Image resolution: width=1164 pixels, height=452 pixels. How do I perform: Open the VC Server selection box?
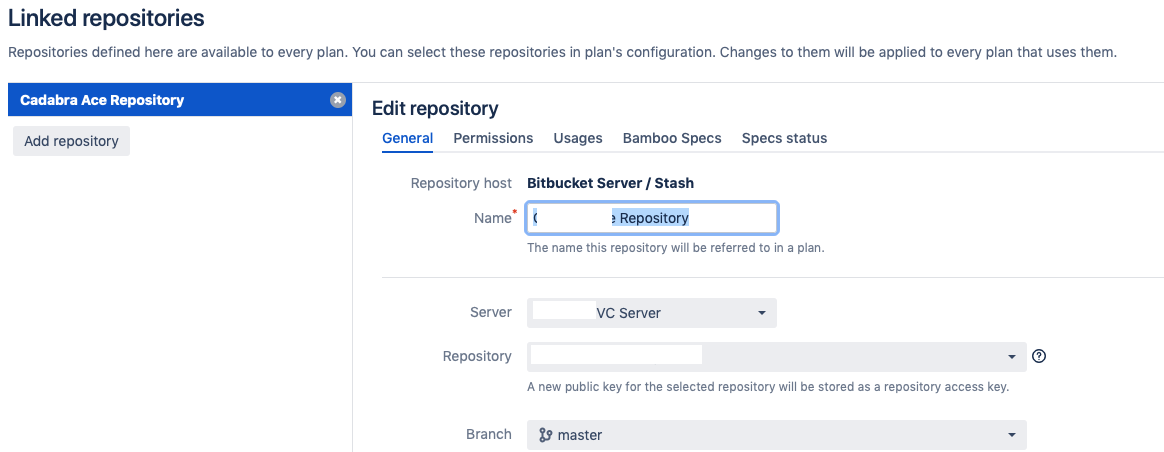click(x=652, y=313)
